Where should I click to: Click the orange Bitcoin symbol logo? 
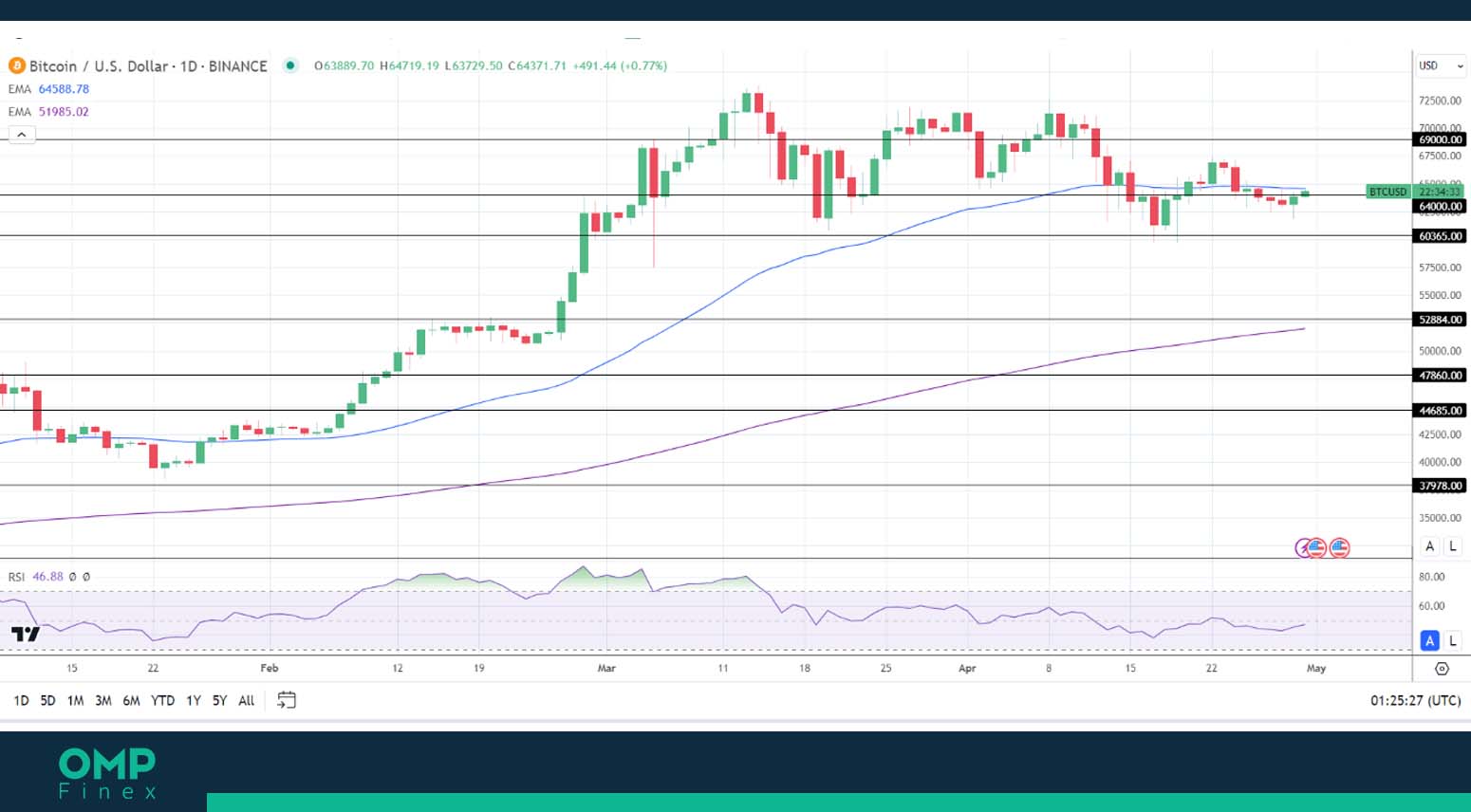(16, 65)
